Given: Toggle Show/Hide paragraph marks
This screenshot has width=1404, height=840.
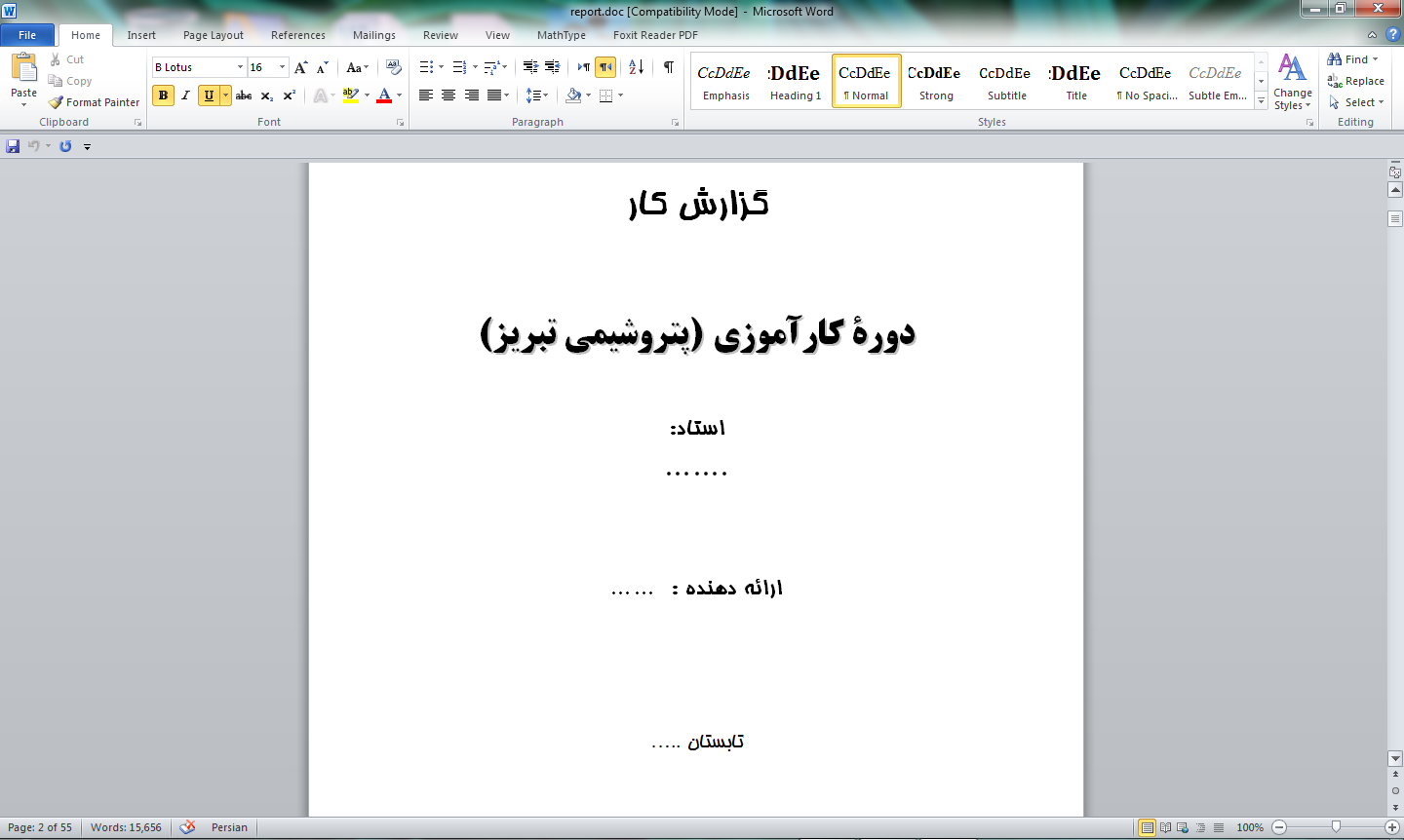Looking at the screenshot, I should tap(669, 67).
